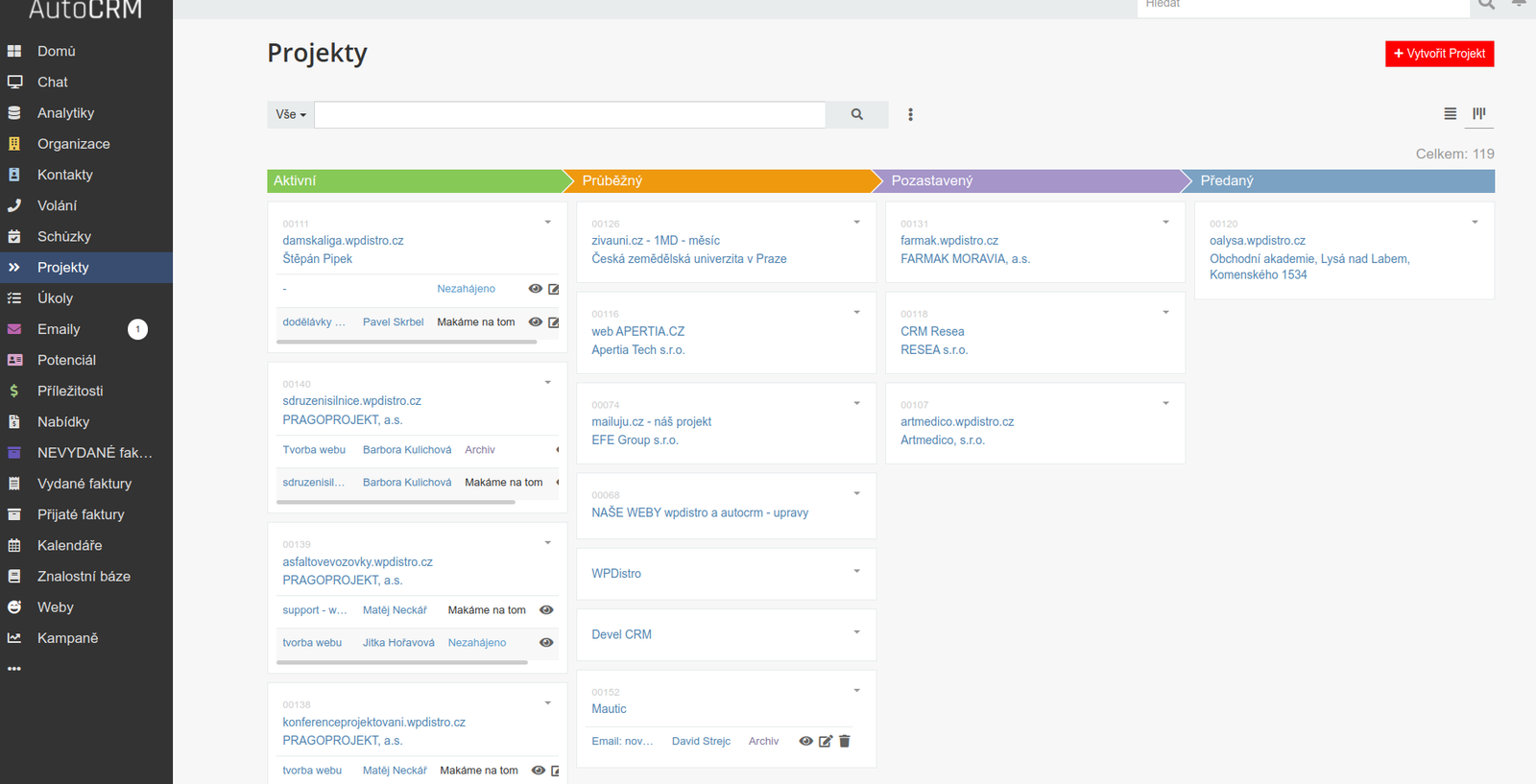This screenshot has width=1536, height=784.
Task: Switch to list view
Action: coord(1451,113)
